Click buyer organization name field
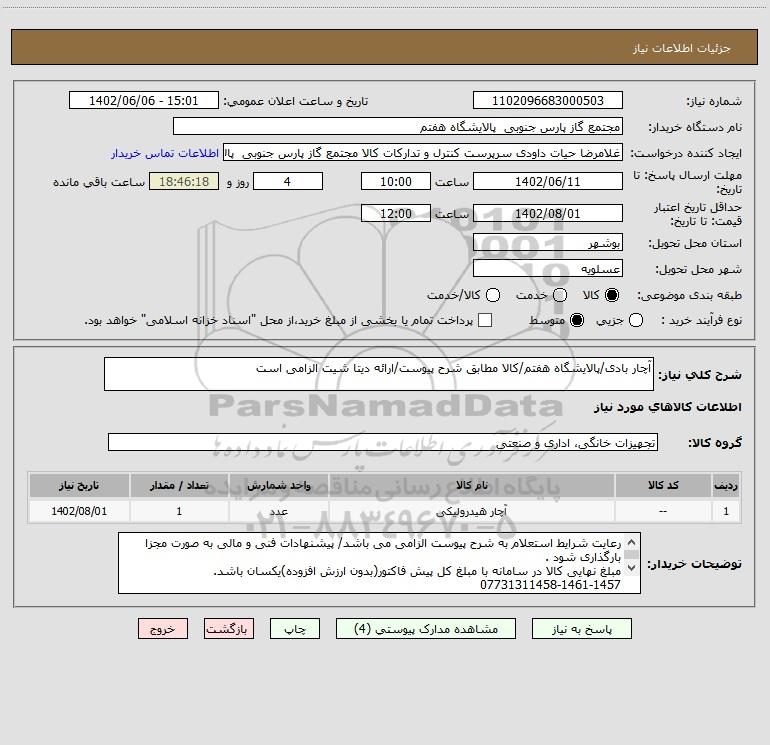 tap(398, 127)
